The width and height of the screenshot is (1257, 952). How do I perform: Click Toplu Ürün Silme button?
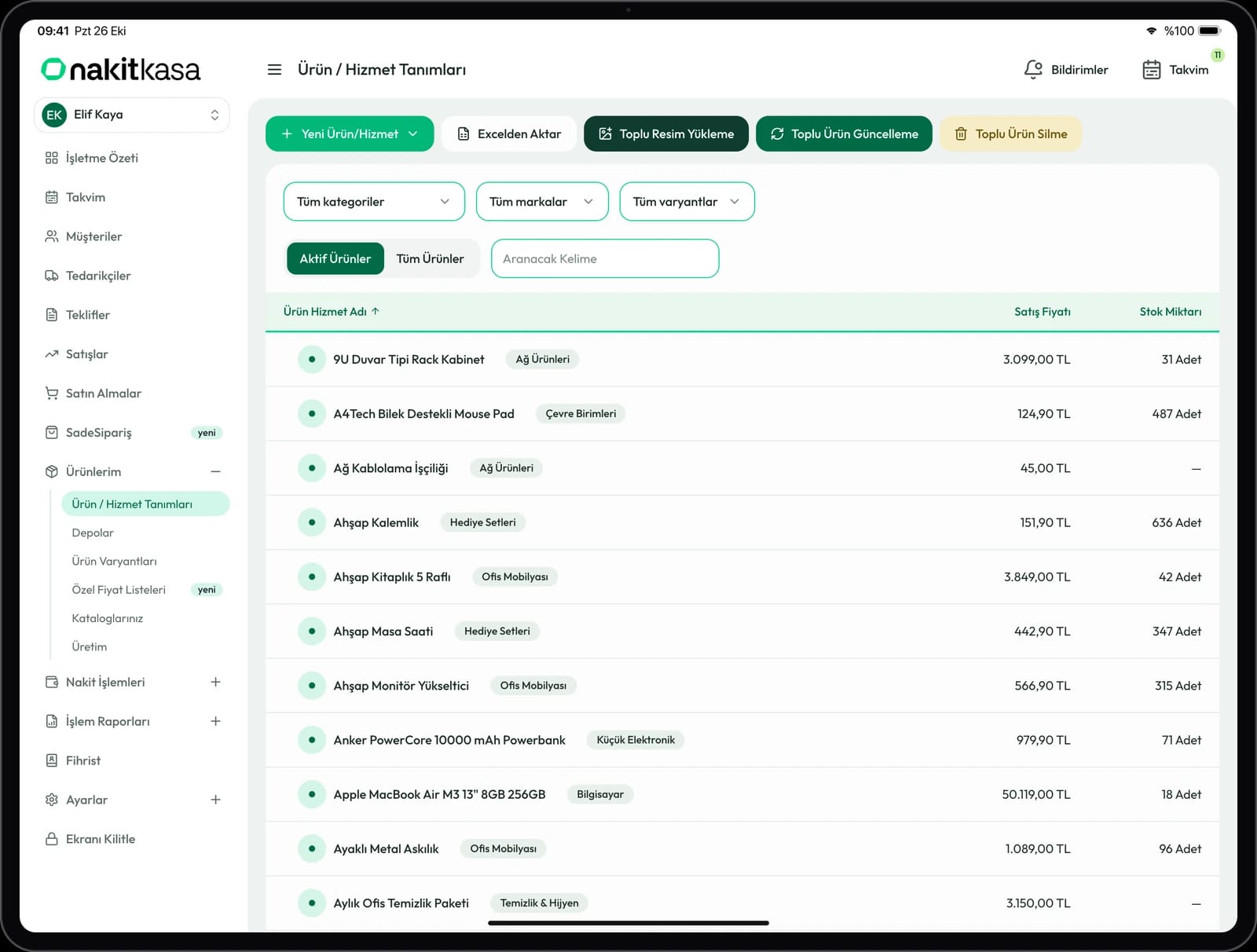[1011, 134]
